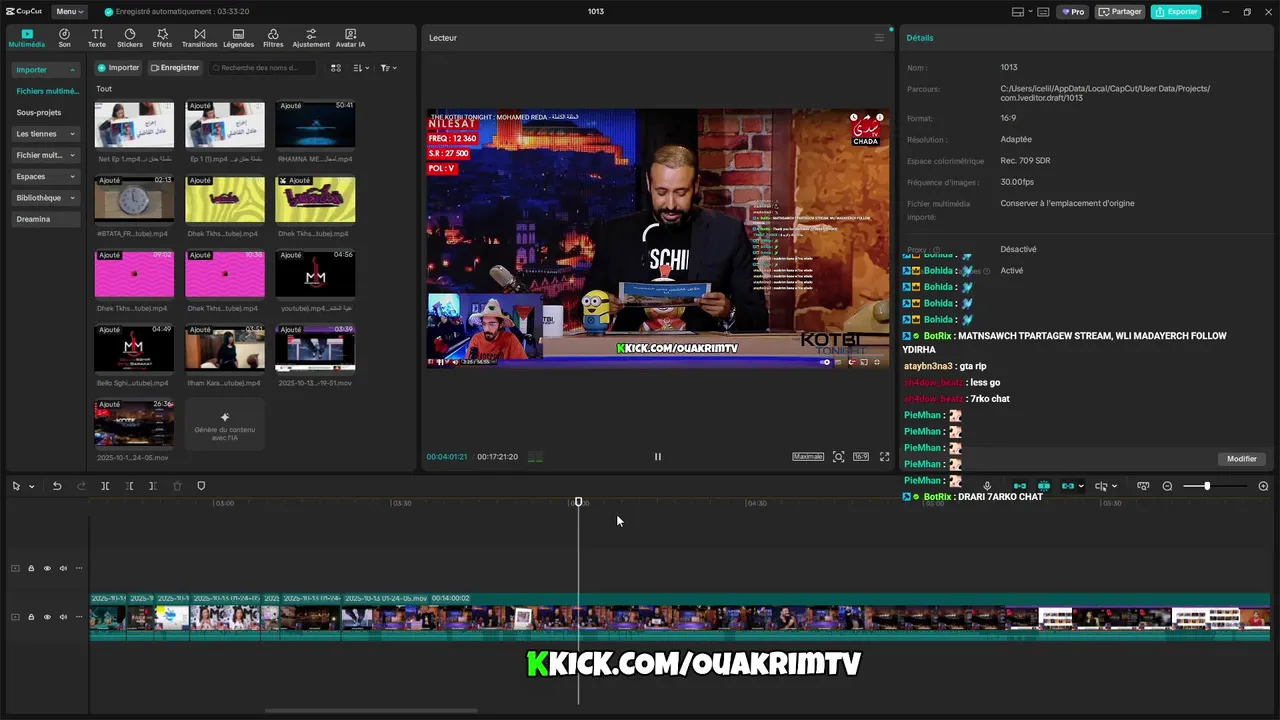The image size is (1280, 720).
Task: Zoom in the timeline
Action: click(1263, 486)
